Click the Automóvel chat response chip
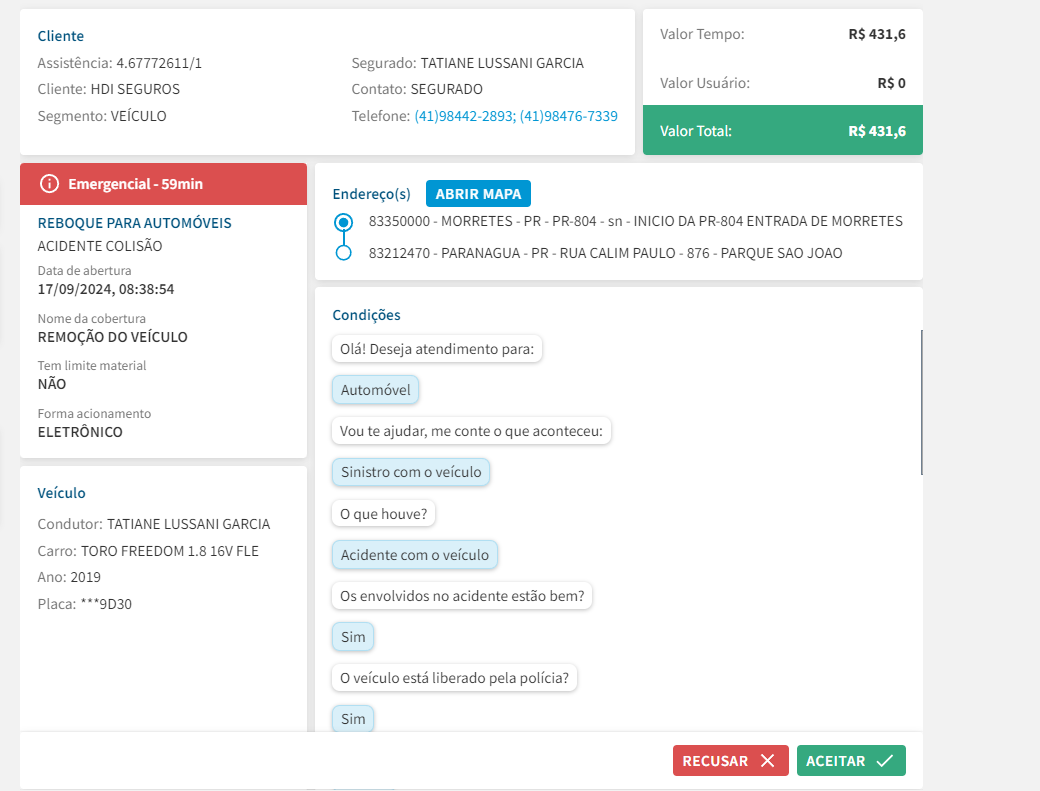The height and width of the screenshot is (791, 1040). (x=375, y=390)
